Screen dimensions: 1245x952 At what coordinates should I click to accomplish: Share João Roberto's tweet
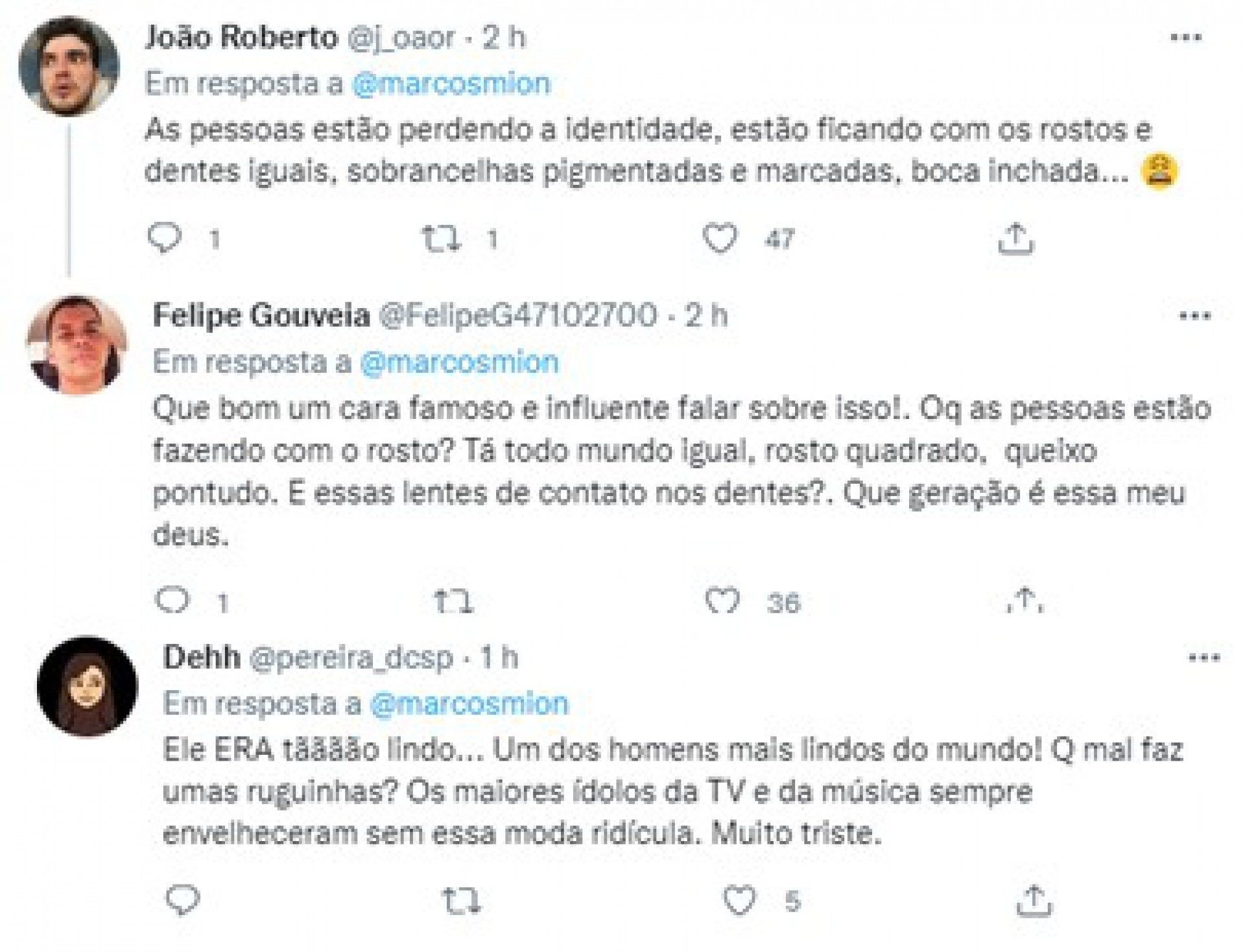pyautogui.click(x=1015, y=239)
